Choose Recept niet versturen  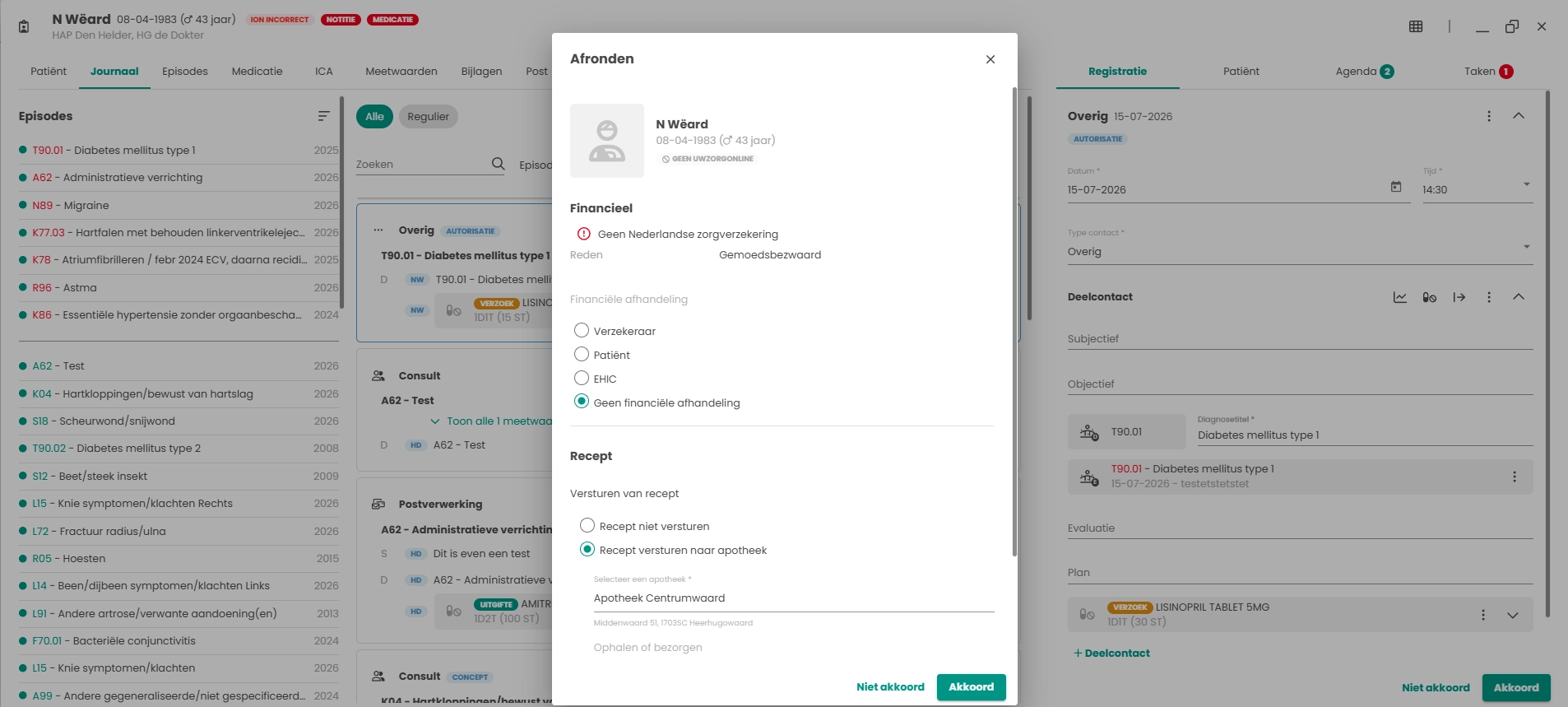click(587, 525)
